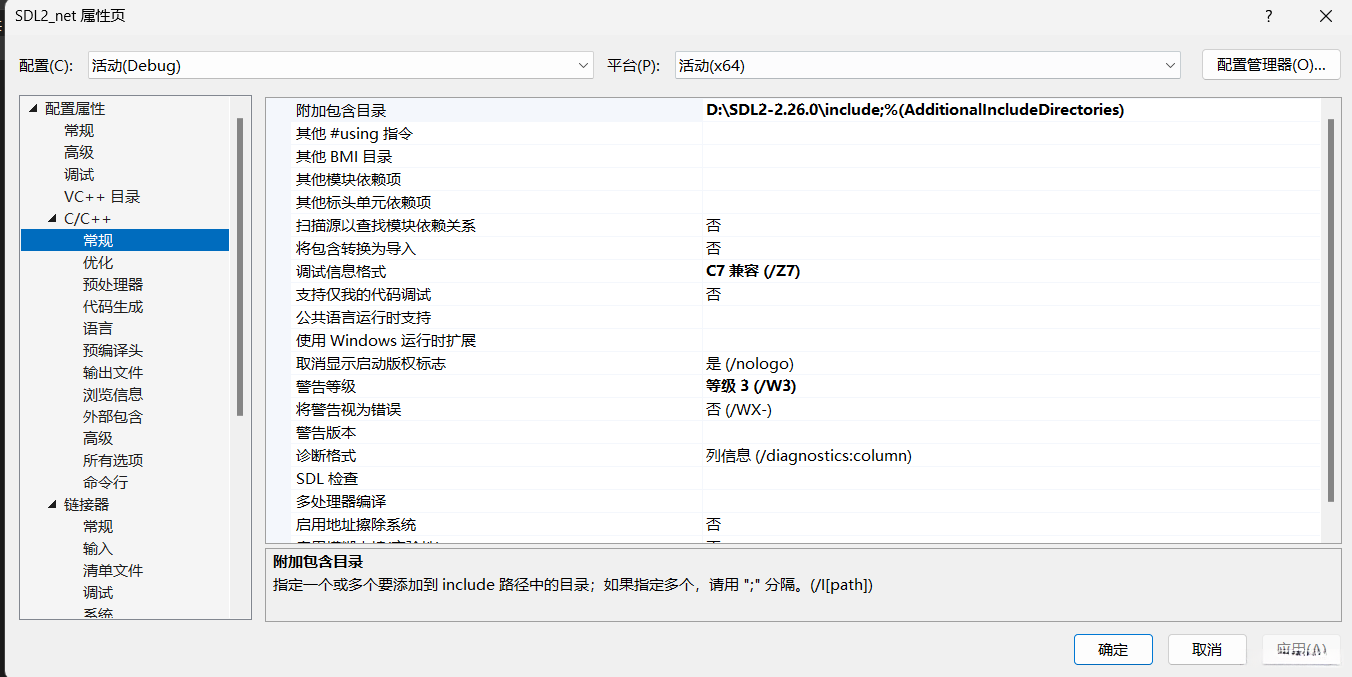Select 所有选项 under C/C++
The image size is (1352, 677).
113,461
